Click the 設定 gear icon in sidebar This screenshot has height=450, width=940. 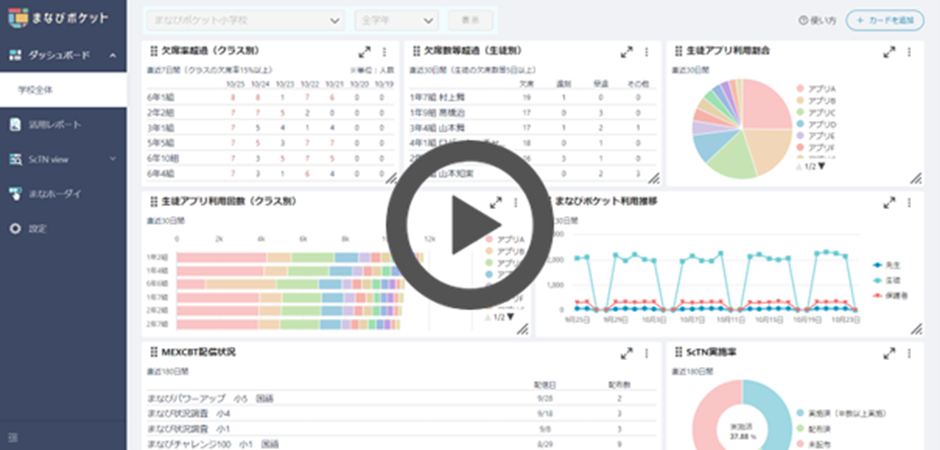click(15, 229)
